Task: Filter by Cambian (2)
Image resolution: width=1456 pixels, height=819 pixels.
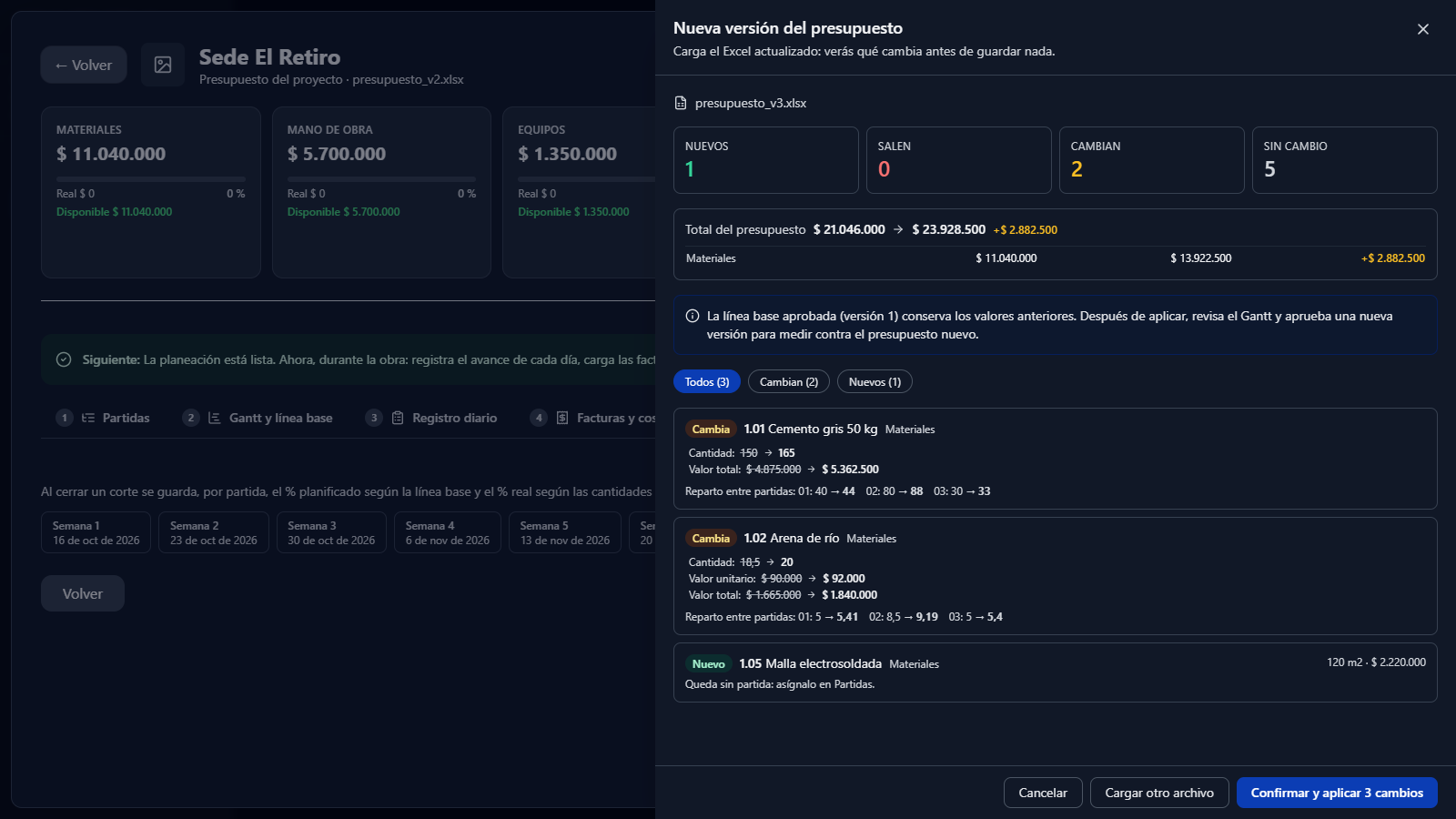Action: tap(789, 382)
